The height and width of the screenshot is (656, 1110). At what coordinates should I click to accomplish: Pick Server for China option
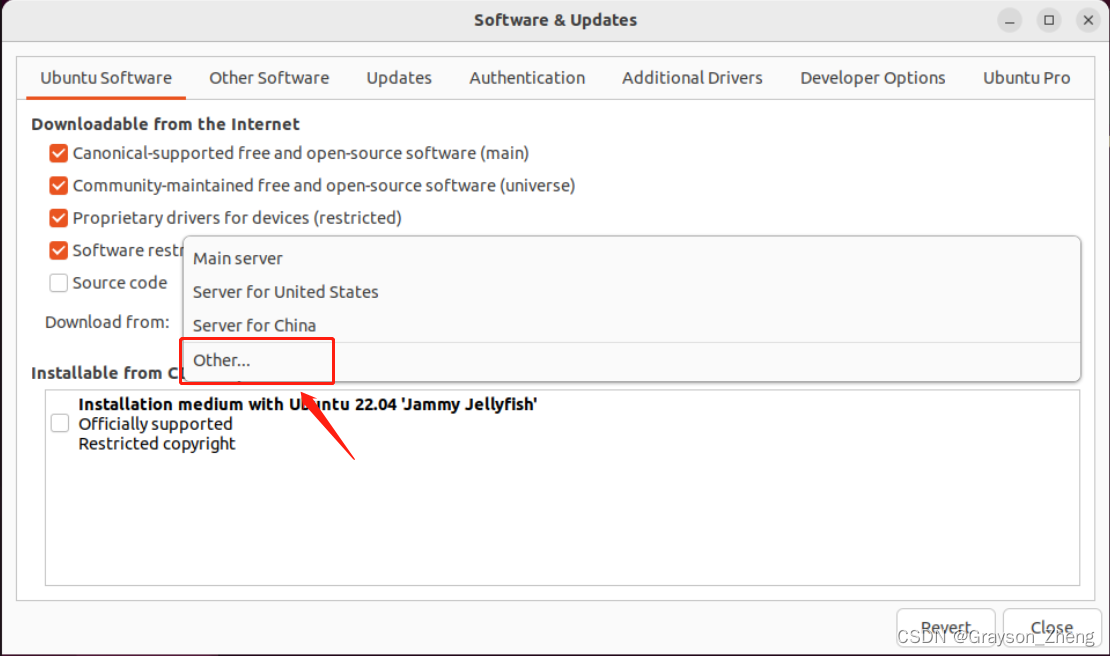254,325
